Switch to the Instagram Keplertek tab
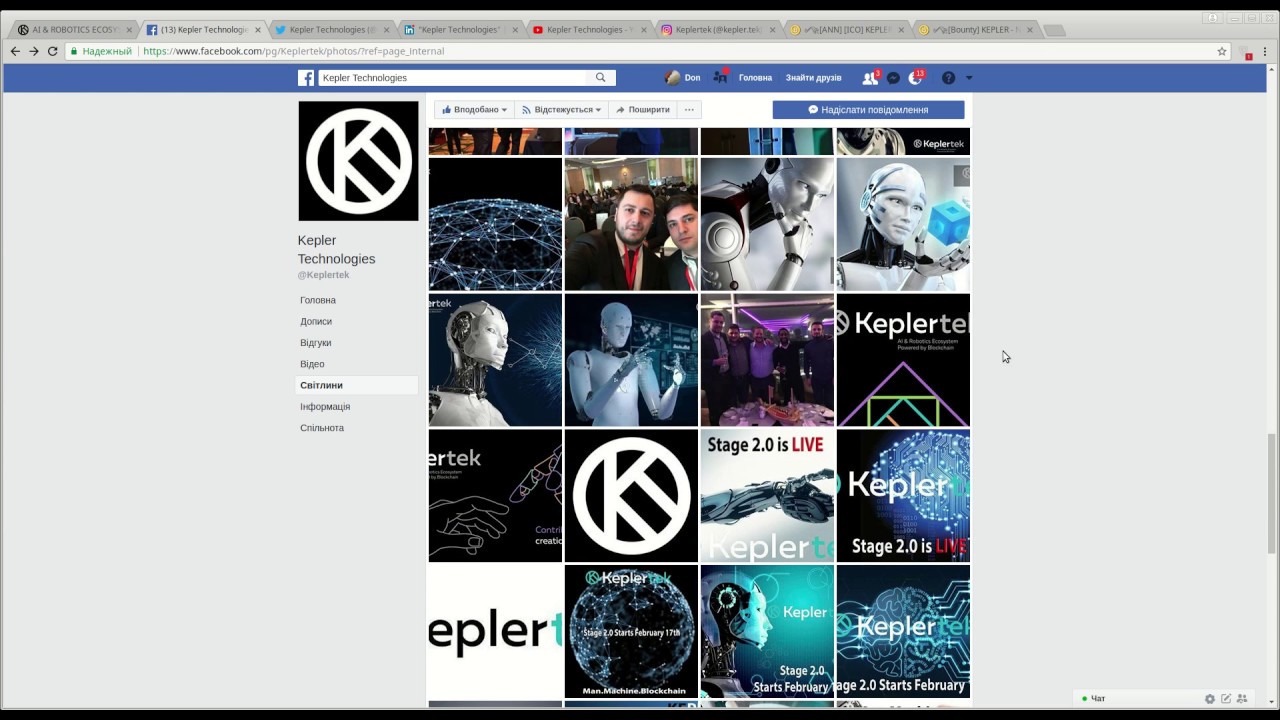This screenshot has height=720, width=1280. tap(718, 30)
